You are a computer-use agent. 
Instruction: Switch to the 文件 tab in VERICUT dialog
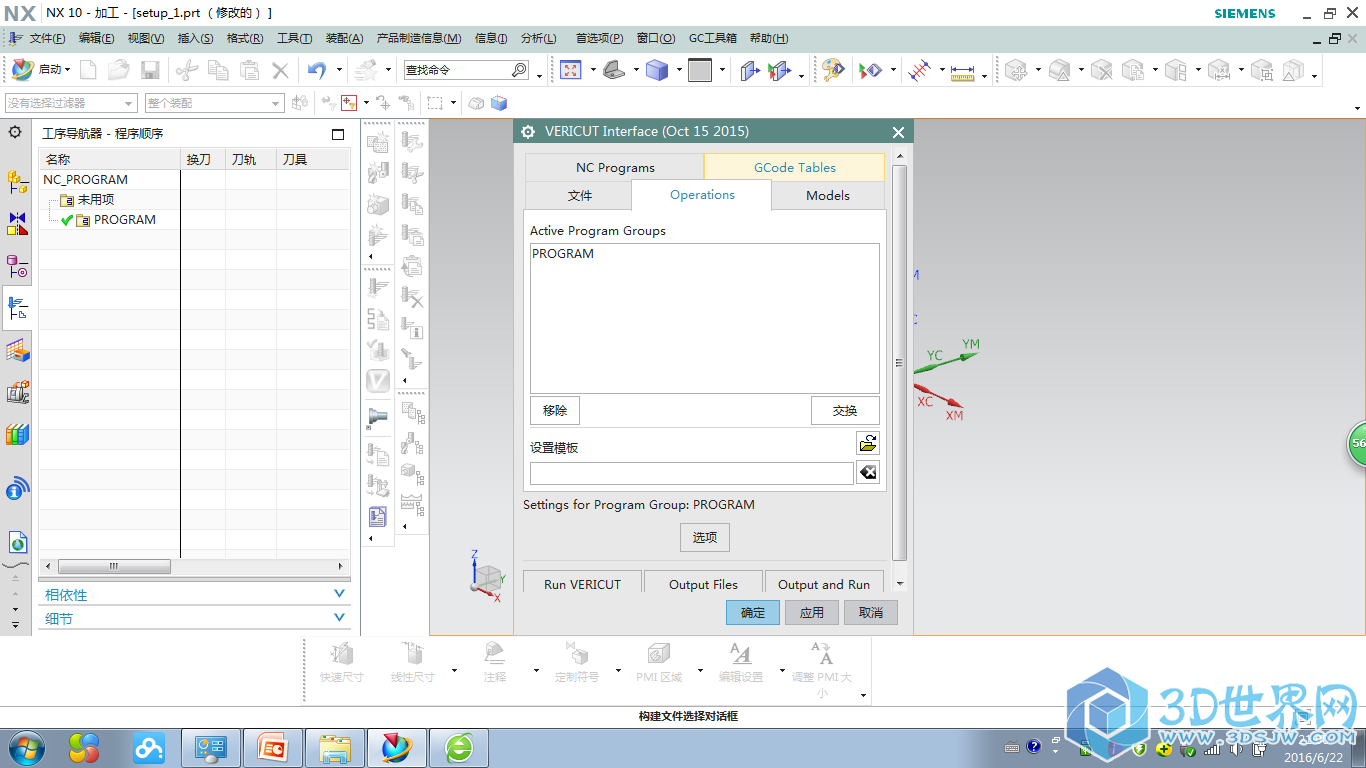[580, 196]
